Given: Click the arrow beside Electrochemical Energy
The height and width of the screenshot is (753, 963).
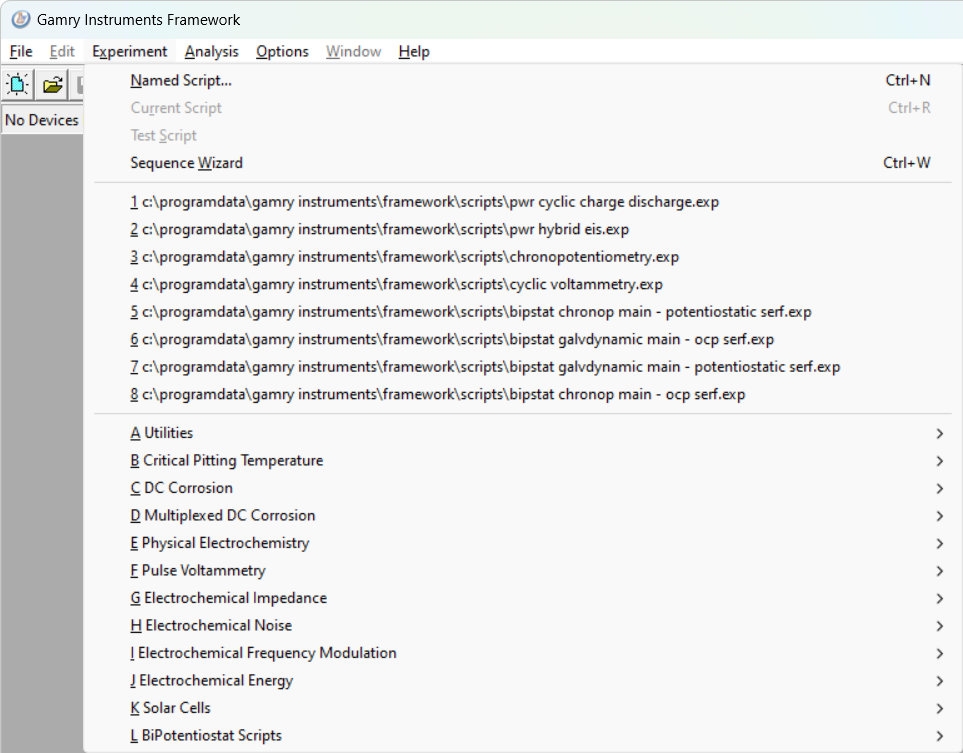Looking at the screenshot, I should tap(940, 681).
